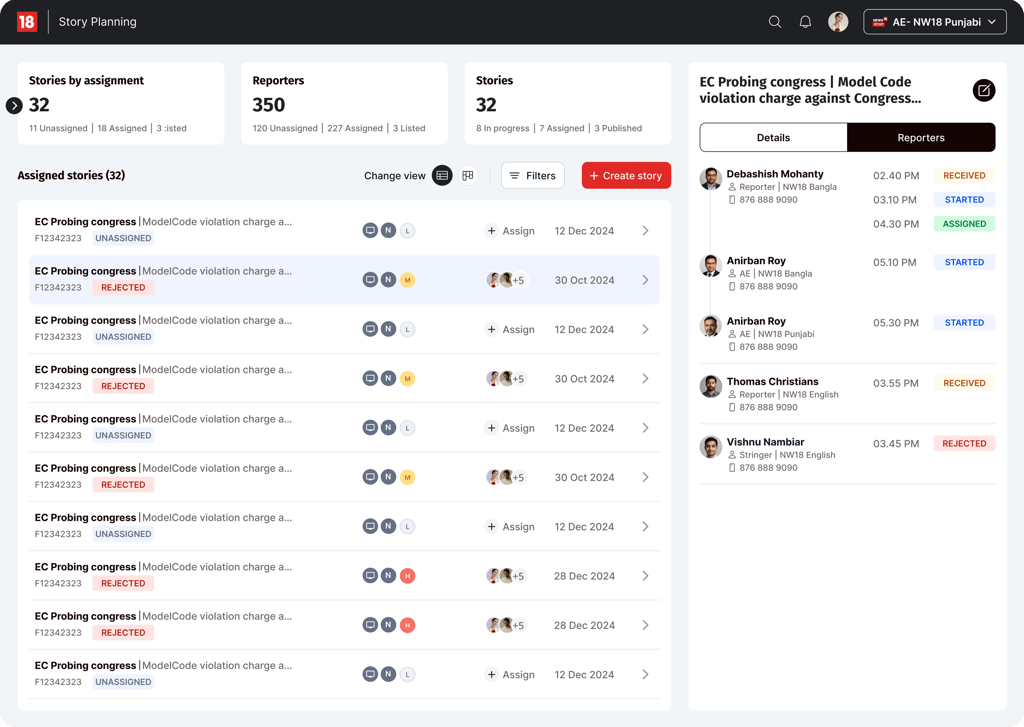1024x727 pixels.
Task: Open the user profile avatar
Action: point(838,22)
